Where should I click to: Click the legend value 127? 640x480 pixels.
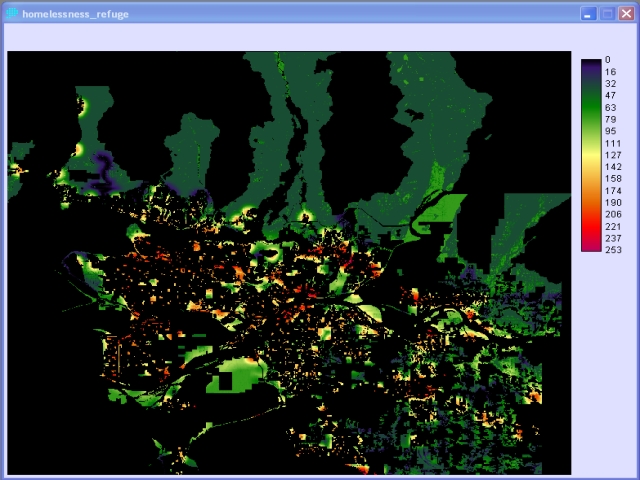click(x=613, y=155)
